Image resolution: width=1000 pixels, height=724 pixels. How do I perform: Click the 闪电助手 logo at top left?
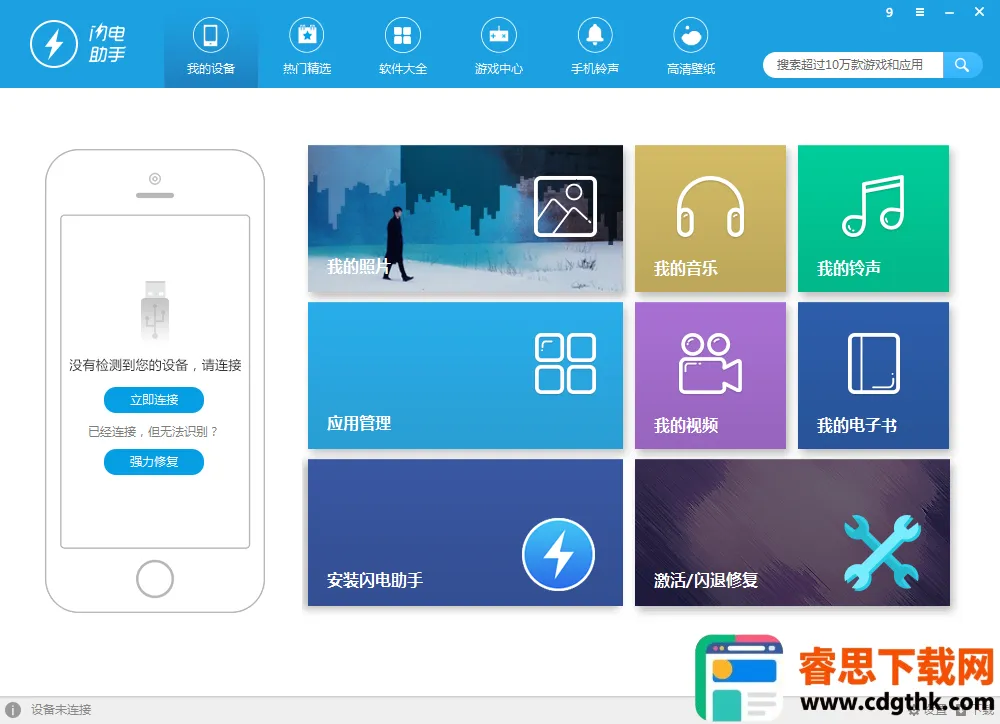[x=77, y=44]
